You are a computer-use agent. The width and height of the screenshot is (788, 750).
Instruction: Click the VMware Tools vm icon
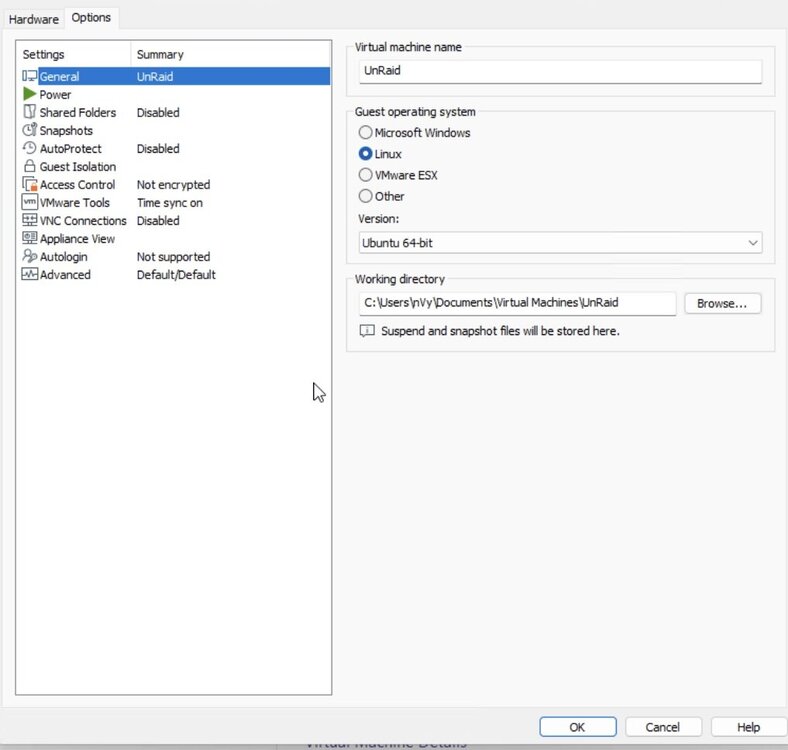tap(30, 202)
